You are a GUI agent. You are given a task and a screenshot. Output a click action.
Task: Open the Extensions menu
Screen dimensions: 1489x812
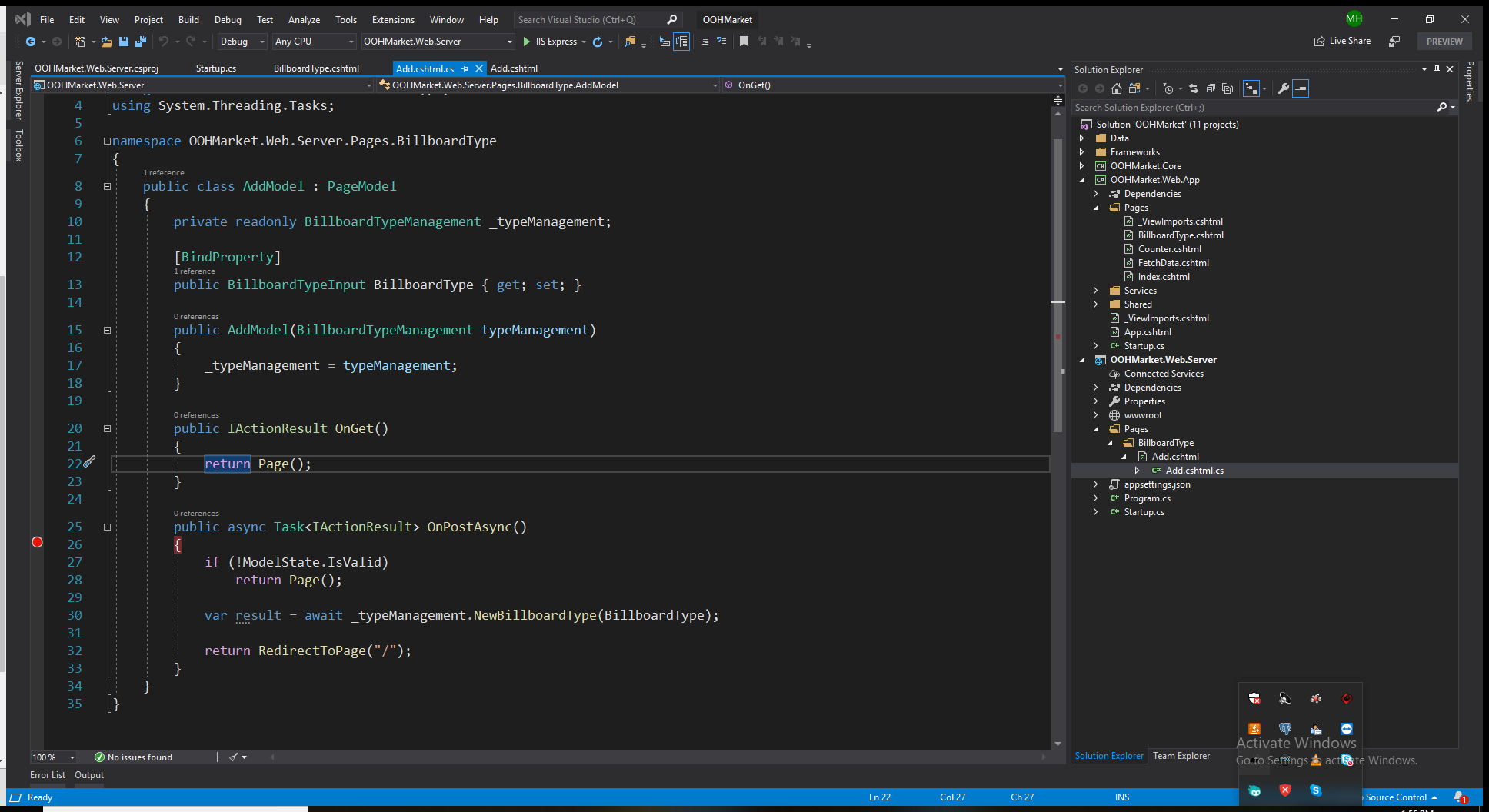tap(392, 20)
